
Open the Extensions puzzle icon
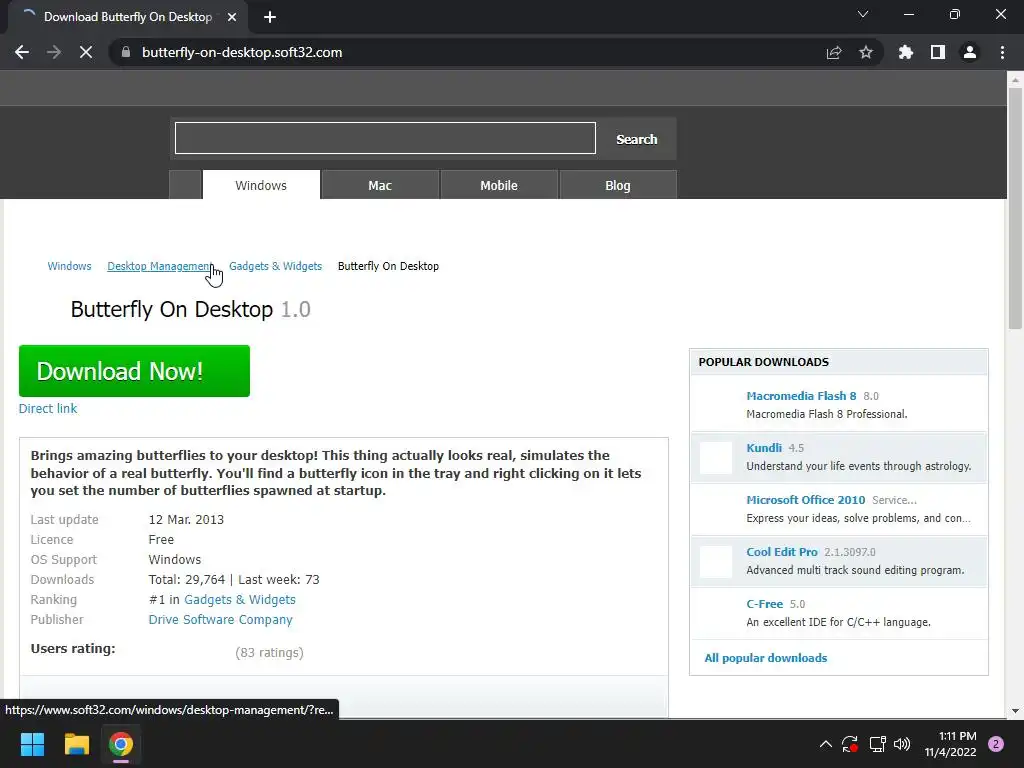click(x=906, y=52)
